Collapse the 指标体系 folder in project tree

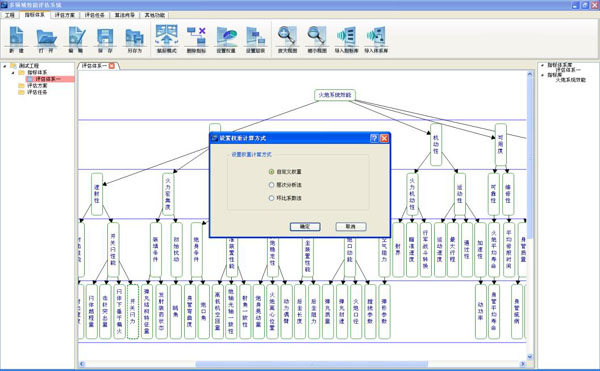click(13, 73)
